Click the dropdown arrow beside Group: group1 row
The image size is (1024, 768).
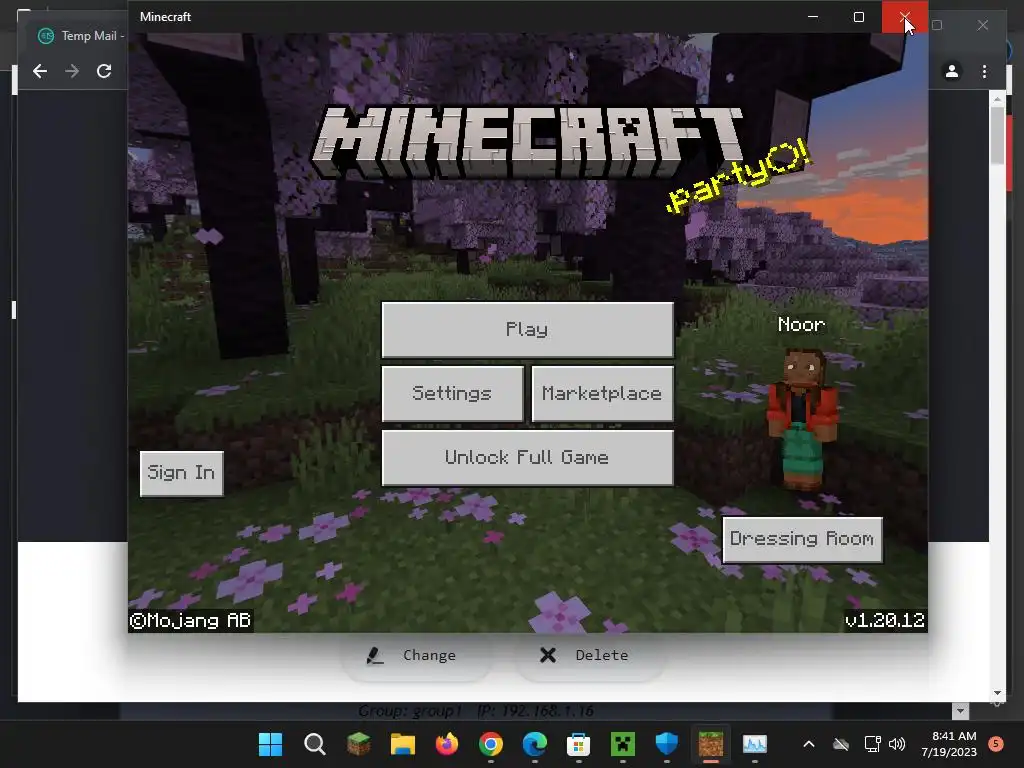(x=960, y=711)
